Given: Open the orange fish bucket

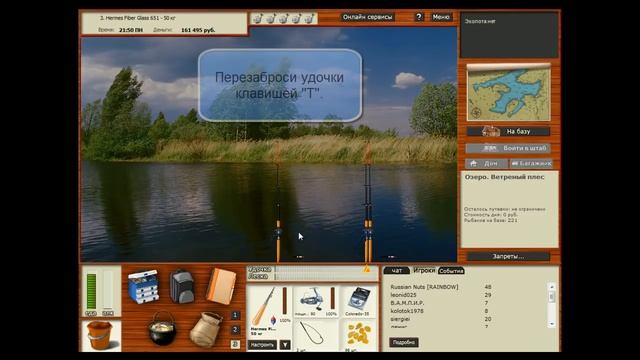Looking at the screenshot, I should click(x=100, y=335).
